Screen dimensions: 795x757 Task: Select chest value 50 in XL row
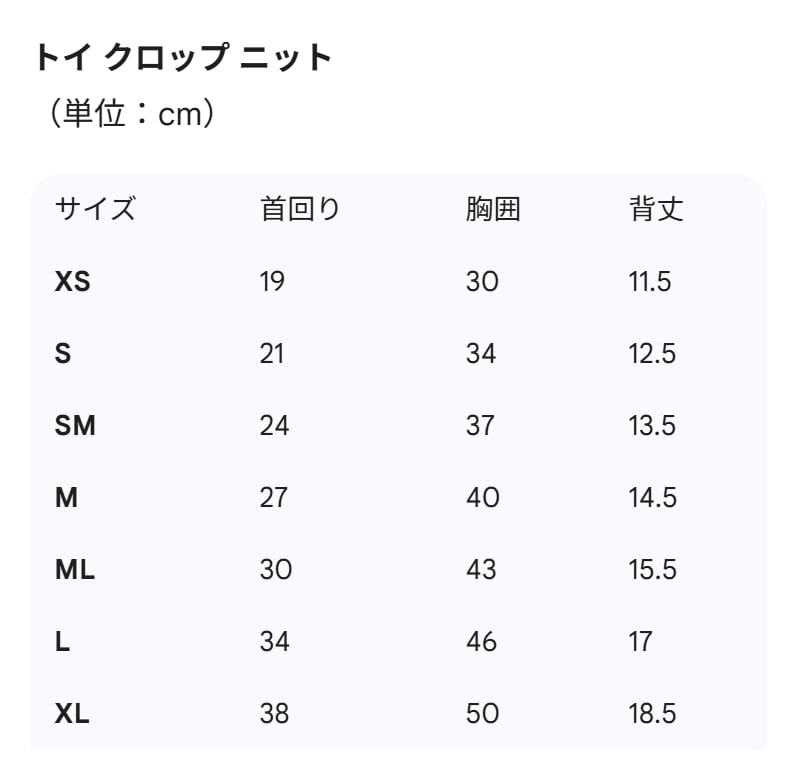tap(482, 714)
